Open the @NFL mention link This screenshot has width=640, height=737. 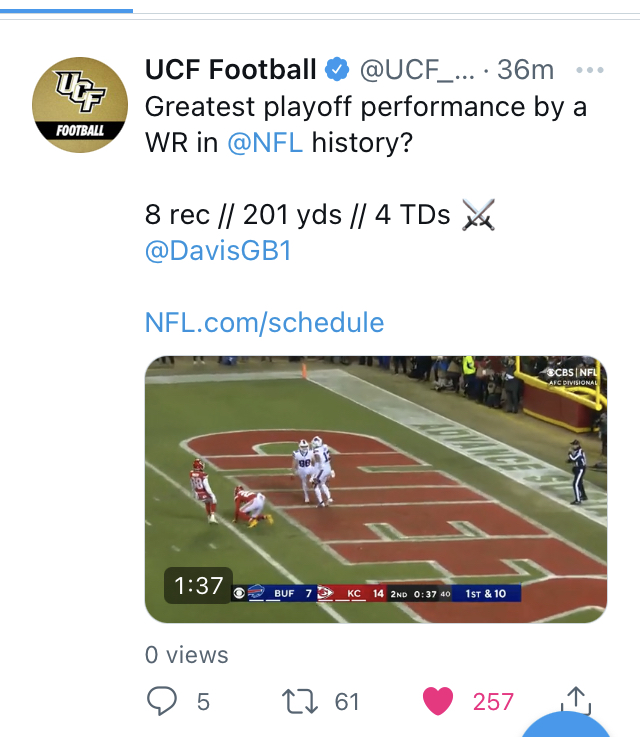[x=265, y=142]
